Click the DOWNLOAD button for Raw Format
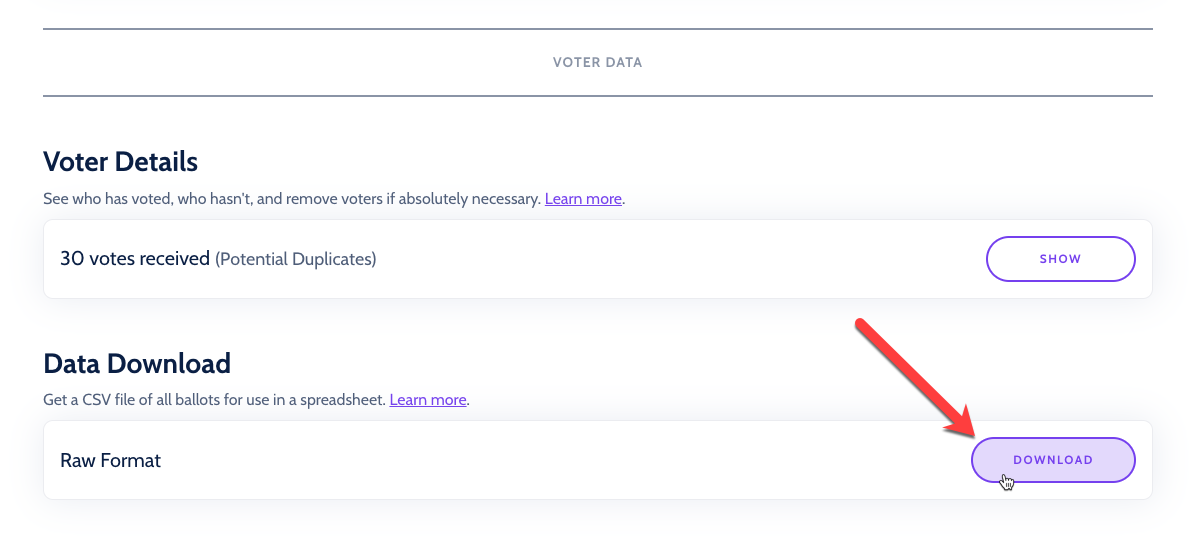This screenshot has height=541, width=1201. [x=1053, y=460]
